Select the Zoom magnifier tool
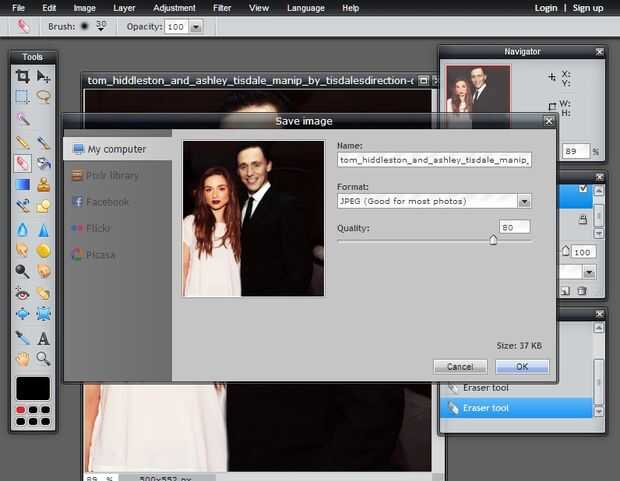620x481 pixels. 43,359
